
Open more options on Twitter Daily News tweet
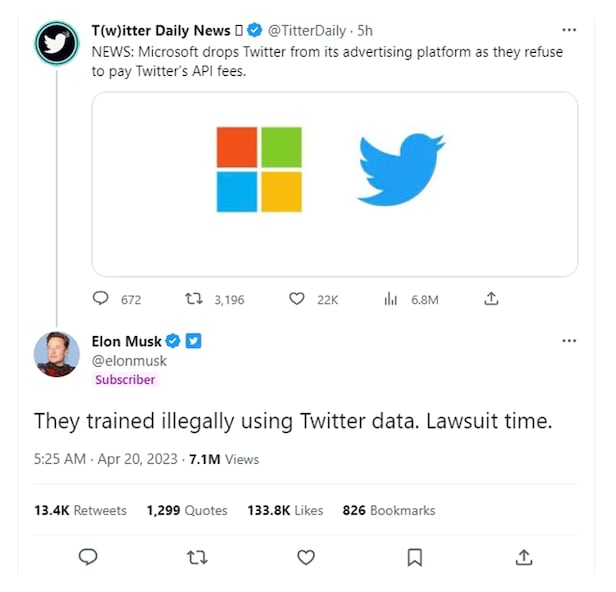pyautogui.click(x=569, y=31)
